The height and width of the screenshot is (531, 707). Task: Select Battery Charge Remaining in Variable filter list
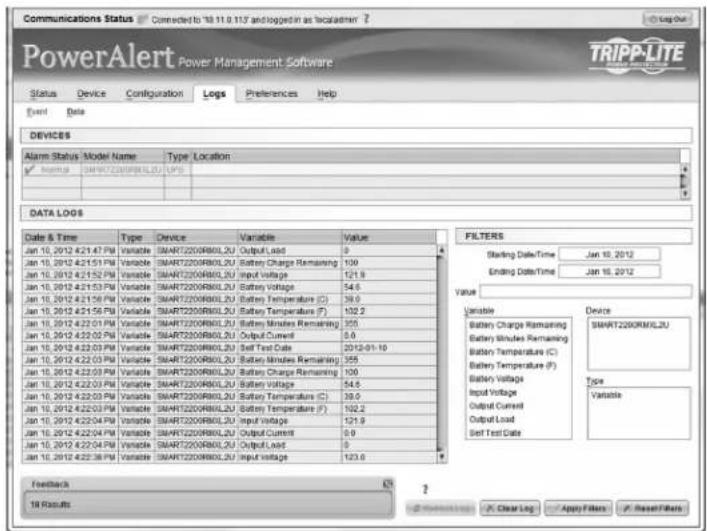(x=518, y=325)
